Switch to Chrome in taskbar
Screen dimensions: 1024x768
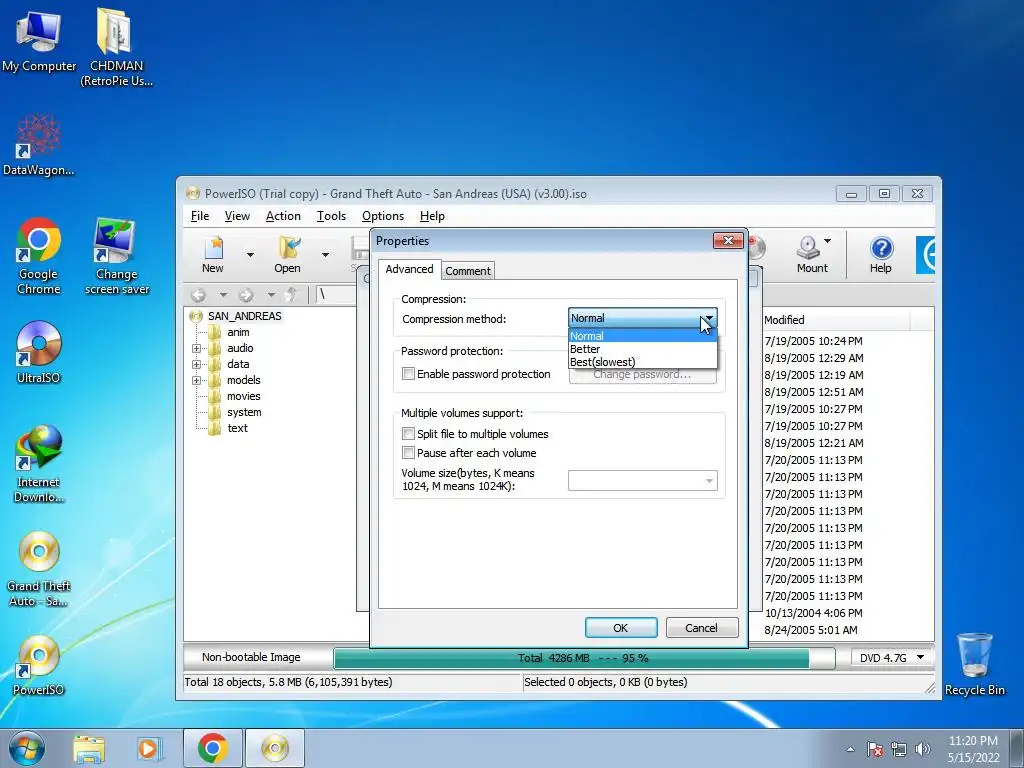tap(212, 748)
